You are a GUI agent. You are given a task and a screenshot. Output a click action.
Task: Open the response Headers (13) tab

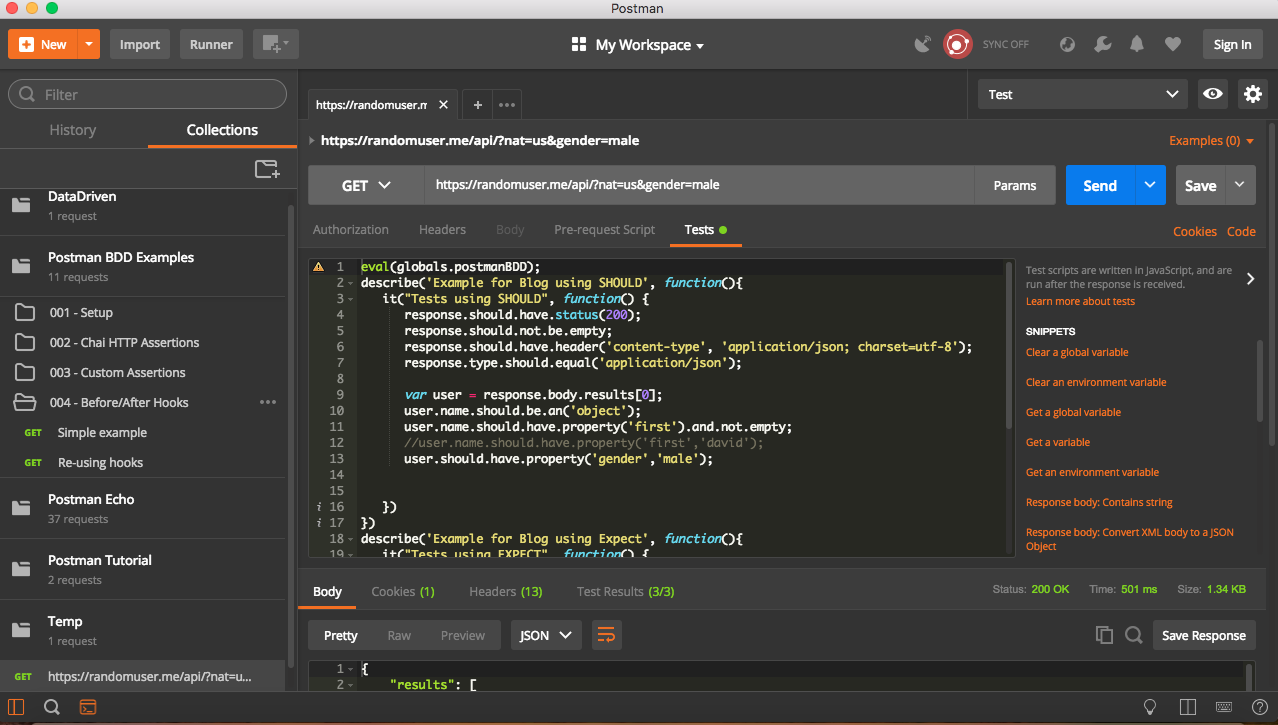pyautogui.click(x=506, y=592)
